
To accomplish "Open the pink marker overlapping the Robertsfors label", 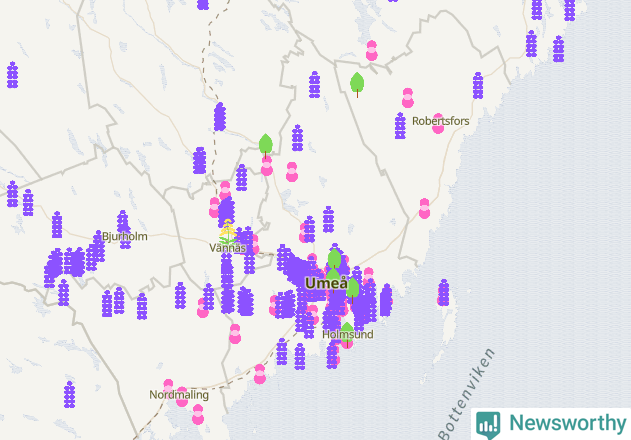I will [x=438, y=124].
